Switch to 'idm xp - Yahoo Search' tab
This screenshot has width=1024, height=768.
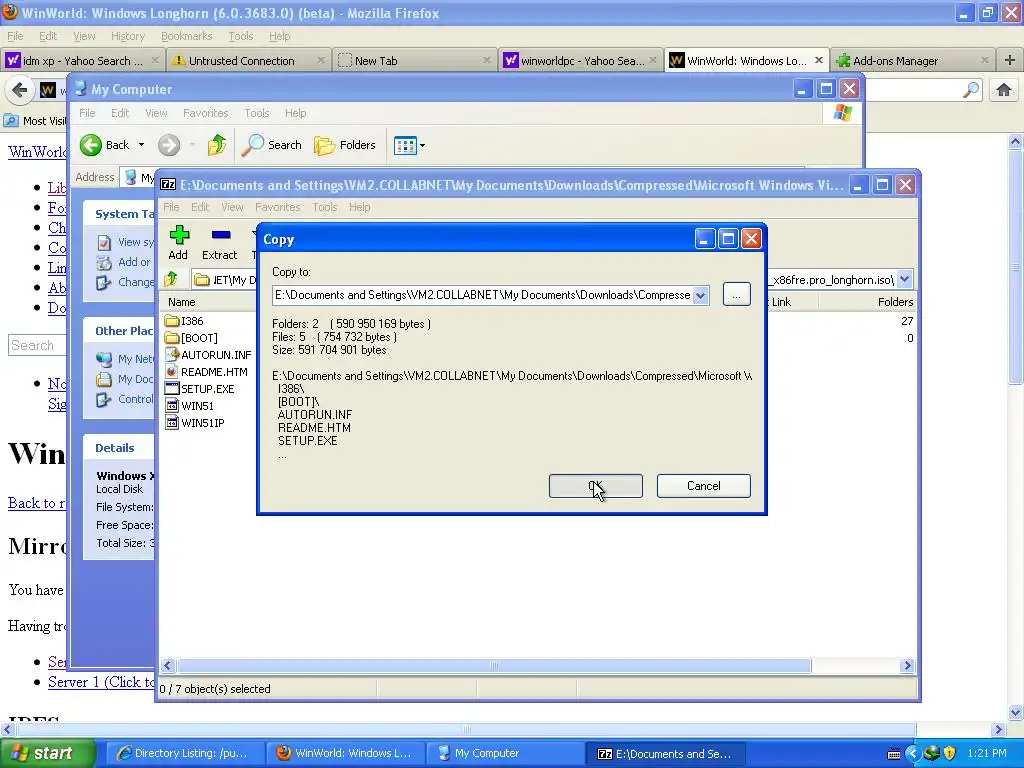(x=82, y=61)
